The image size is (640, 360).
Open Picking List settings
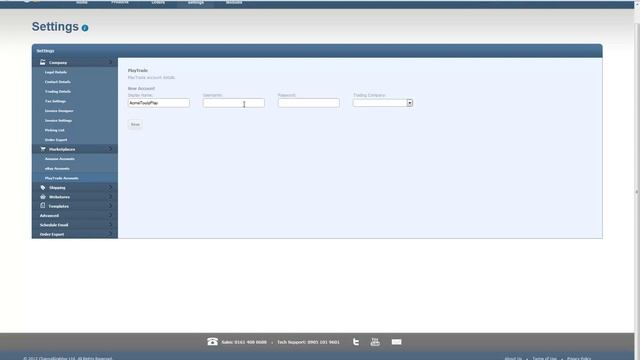click(55, 130)
